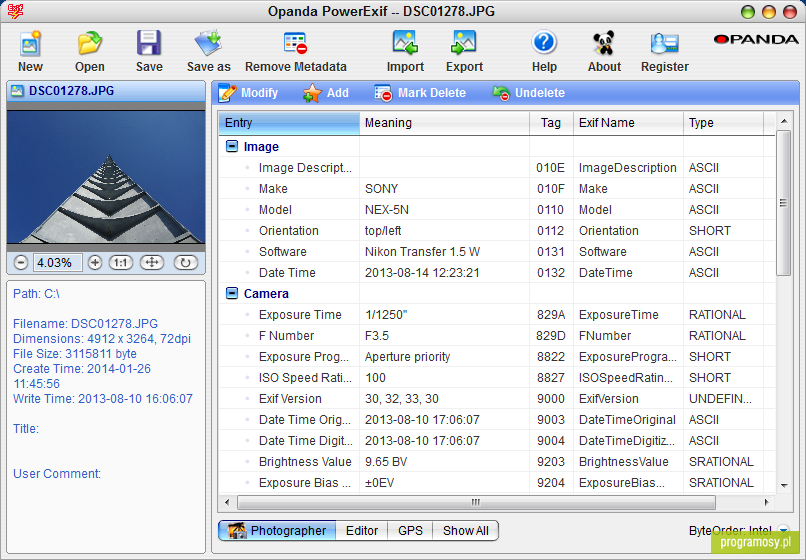Select the Image Description row
Viewport: 806px width, 560px height.
click(497, 168)
